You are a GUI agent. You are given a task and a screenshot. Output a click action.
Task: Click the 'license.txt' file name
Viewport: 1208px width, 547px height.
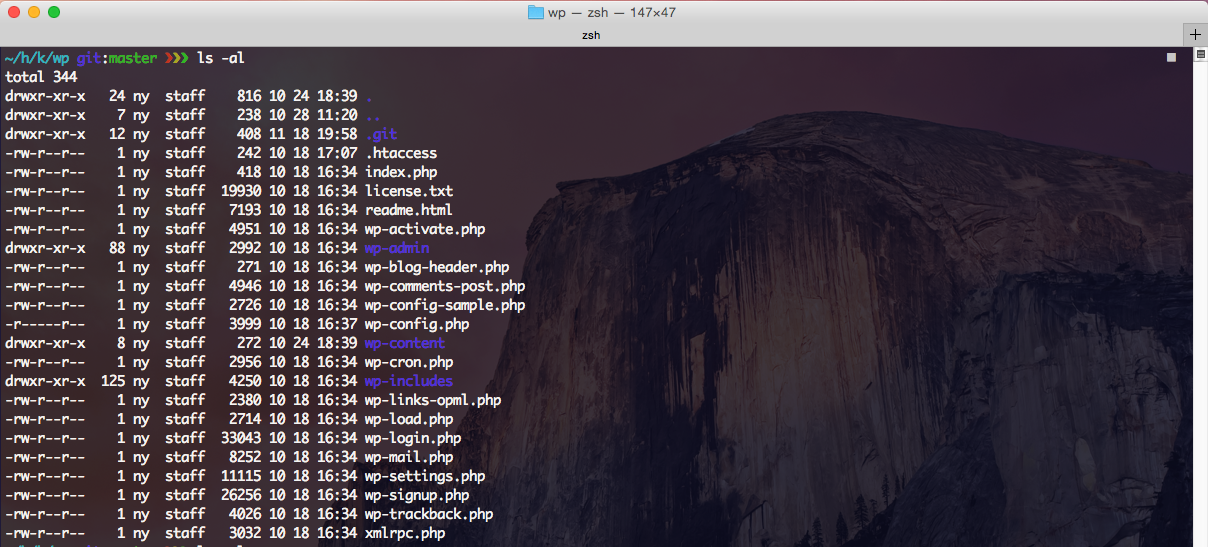[x=409, y=191]
